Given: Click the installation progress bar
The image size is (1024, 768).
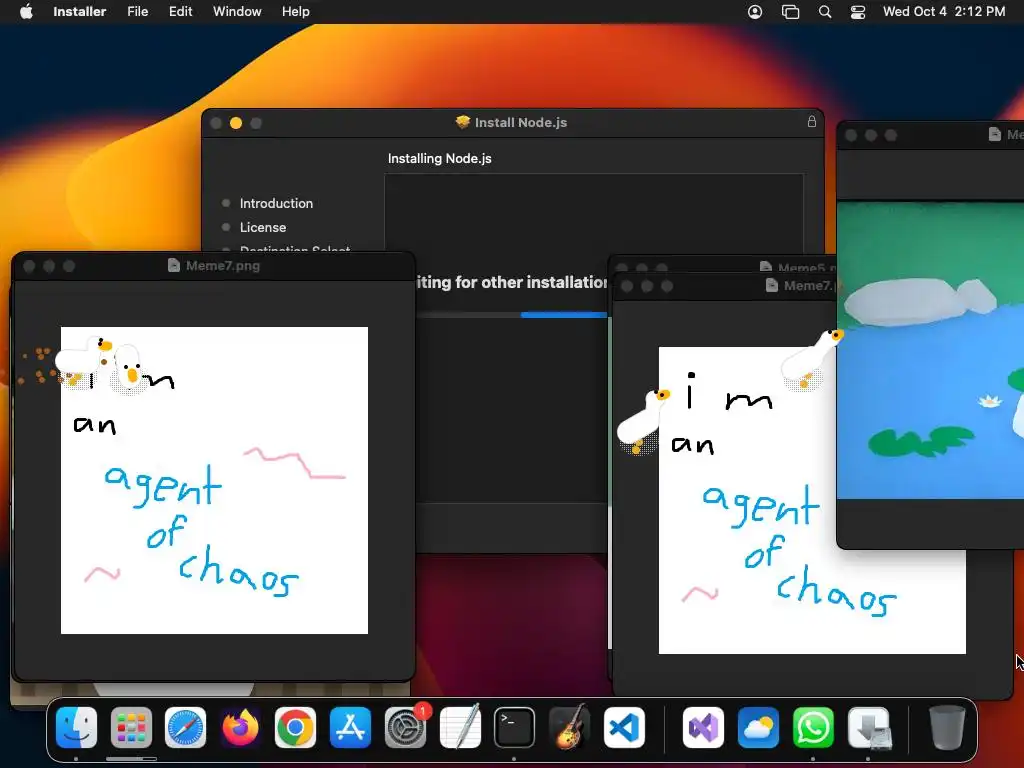Looking at the screenshot, I should (x=511, y=315).
